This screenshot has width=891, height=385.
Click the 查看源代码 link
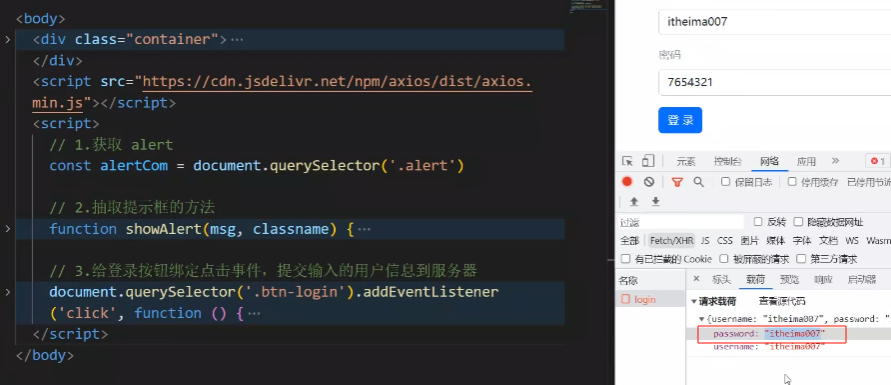[x=782, y=302]
